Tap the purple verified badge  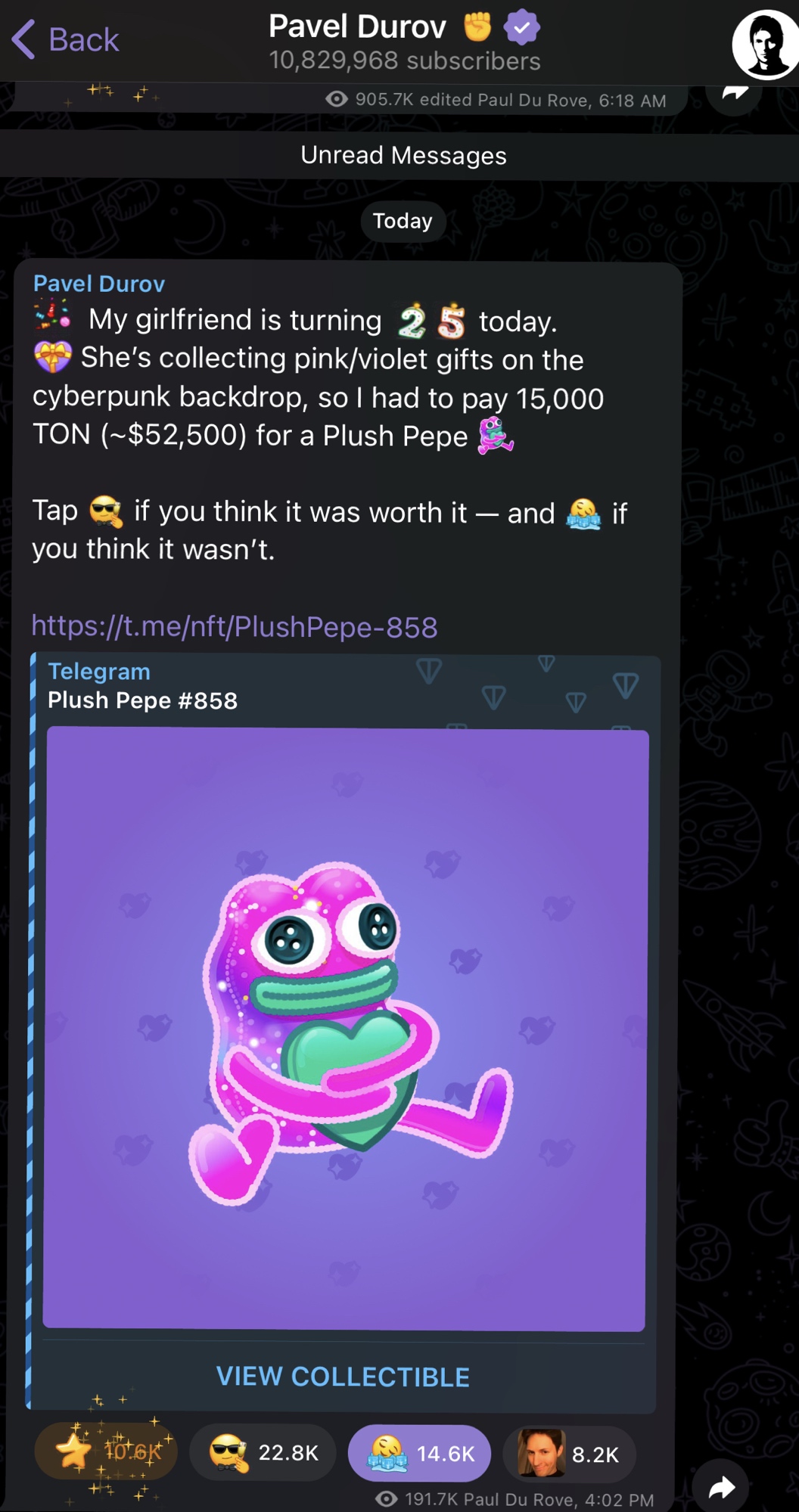(x=521, y=28)
